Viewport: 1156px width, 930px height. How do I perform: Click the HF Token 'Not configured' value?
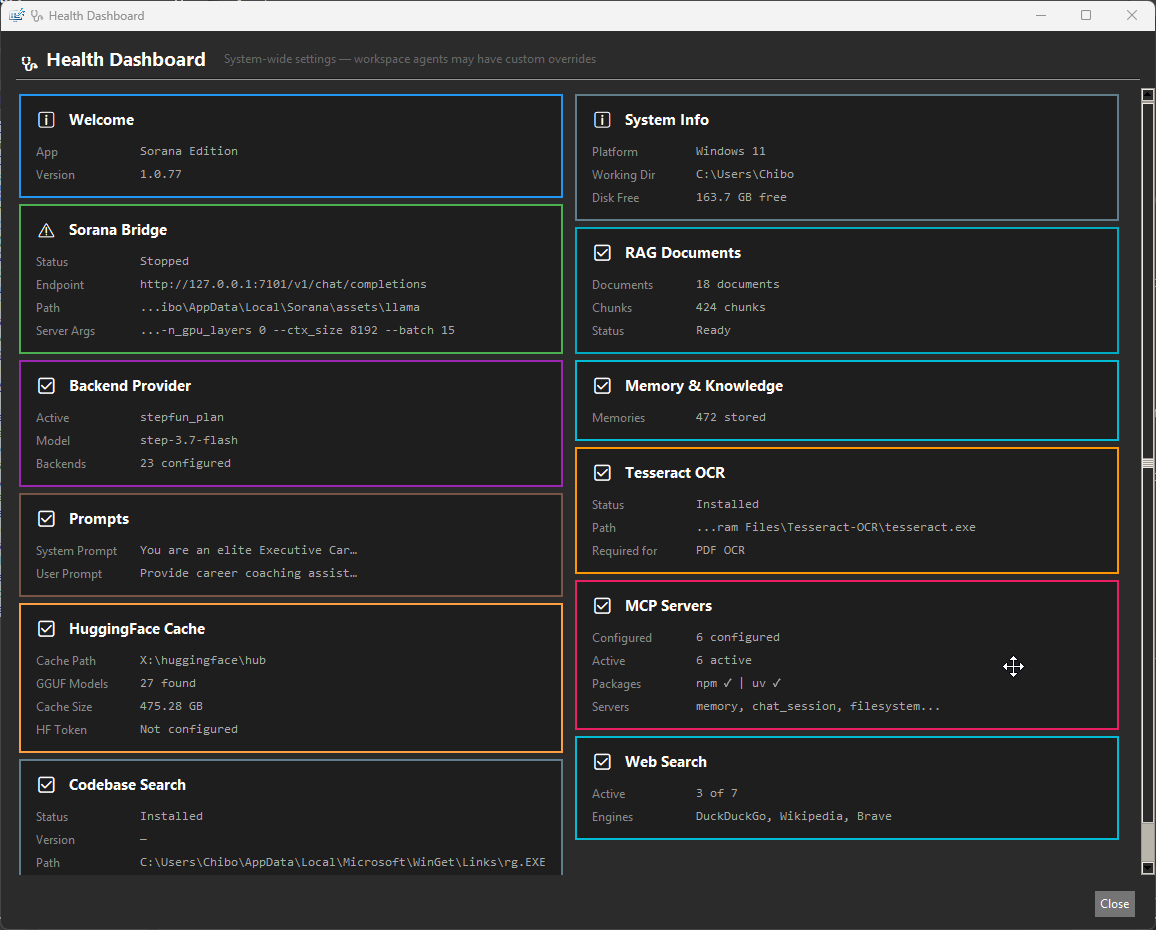click(189, 729)
